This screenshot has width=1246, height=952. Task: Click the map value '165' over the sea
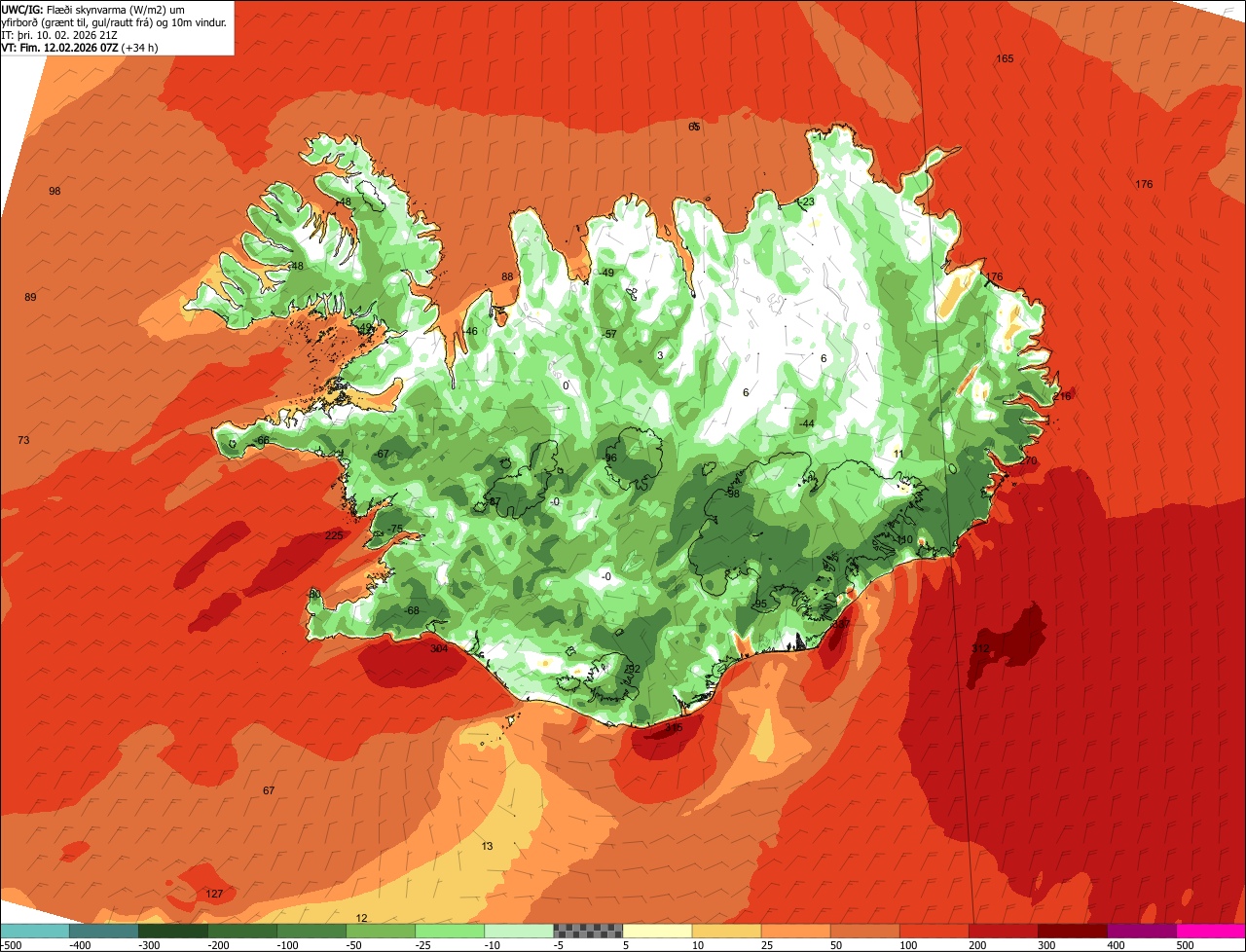[x=1005, y=59]
